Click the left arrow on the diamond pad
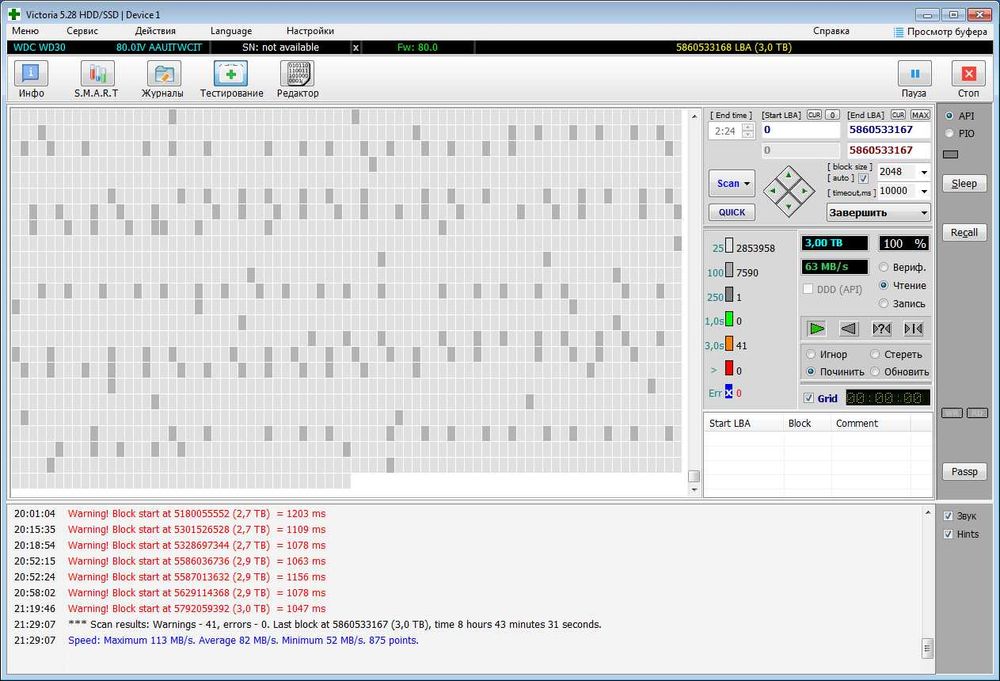 [x=773, y=191]
